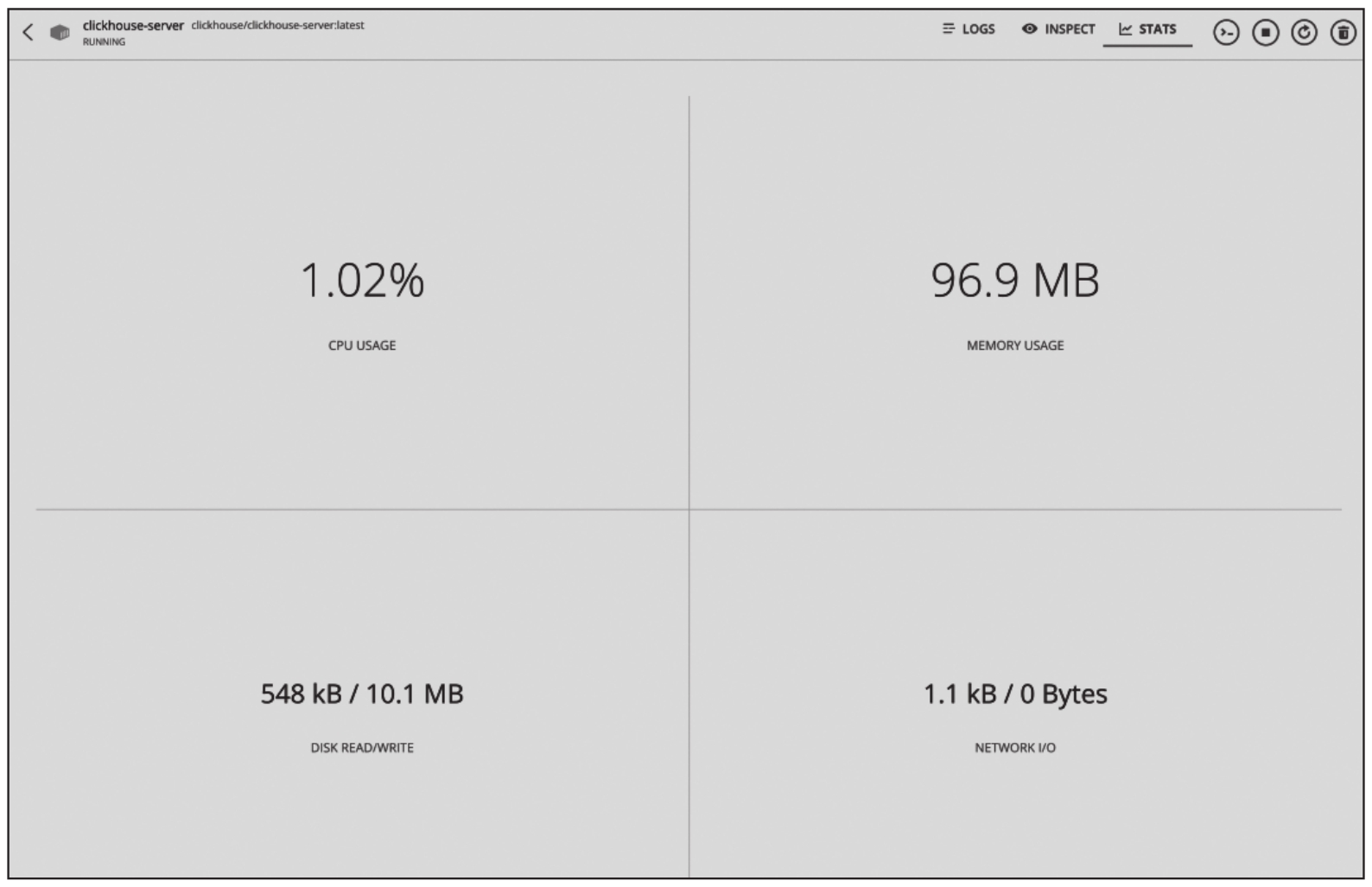Click the eye icon beside INSPECT
The image size is (1372, 887).
pyautogui.click(x=1029, y=29)
